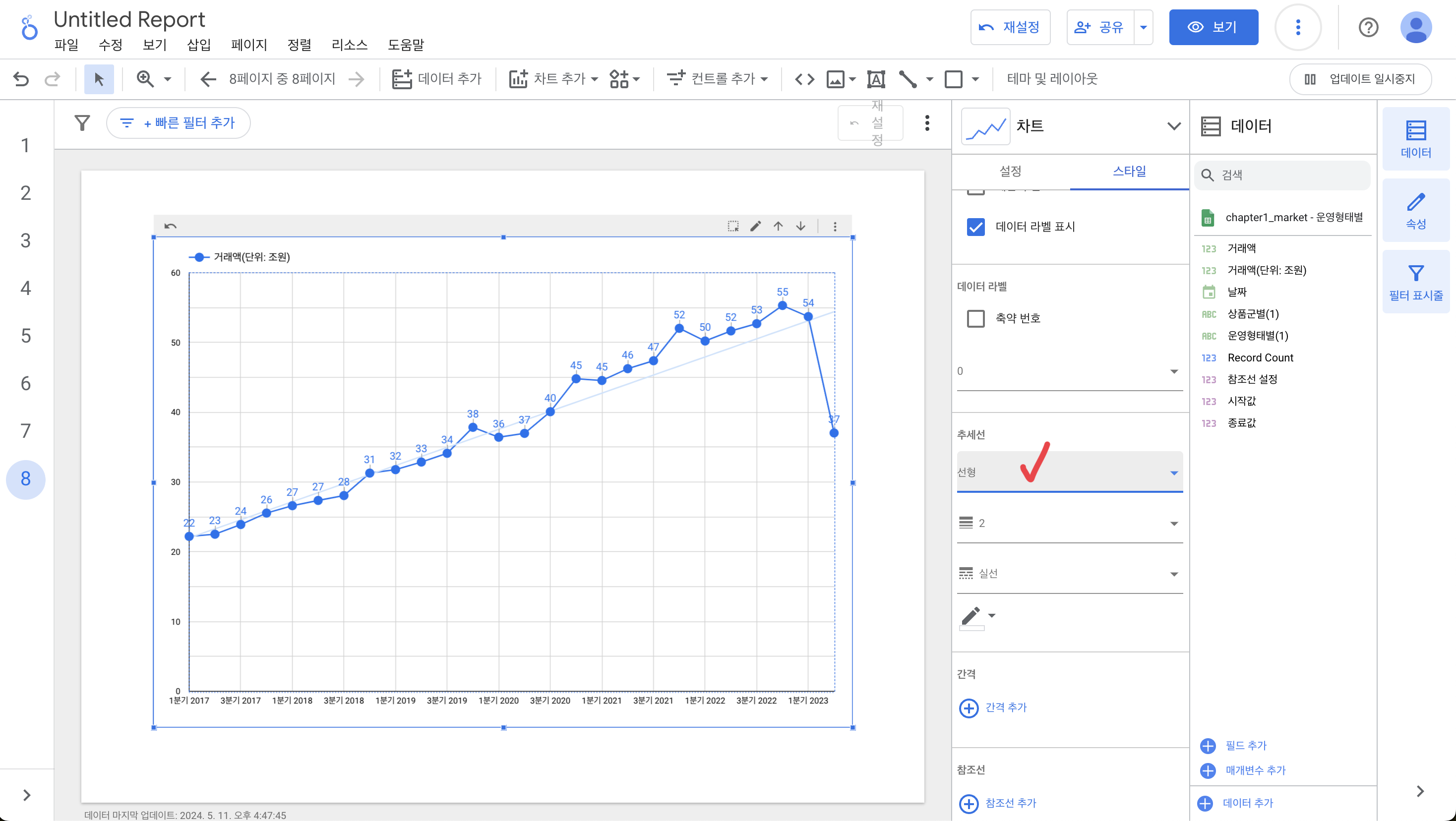Click the embed URL code icon
Image resolution: width=1456 pixels, height=821 pixels.
pos(804,78)
